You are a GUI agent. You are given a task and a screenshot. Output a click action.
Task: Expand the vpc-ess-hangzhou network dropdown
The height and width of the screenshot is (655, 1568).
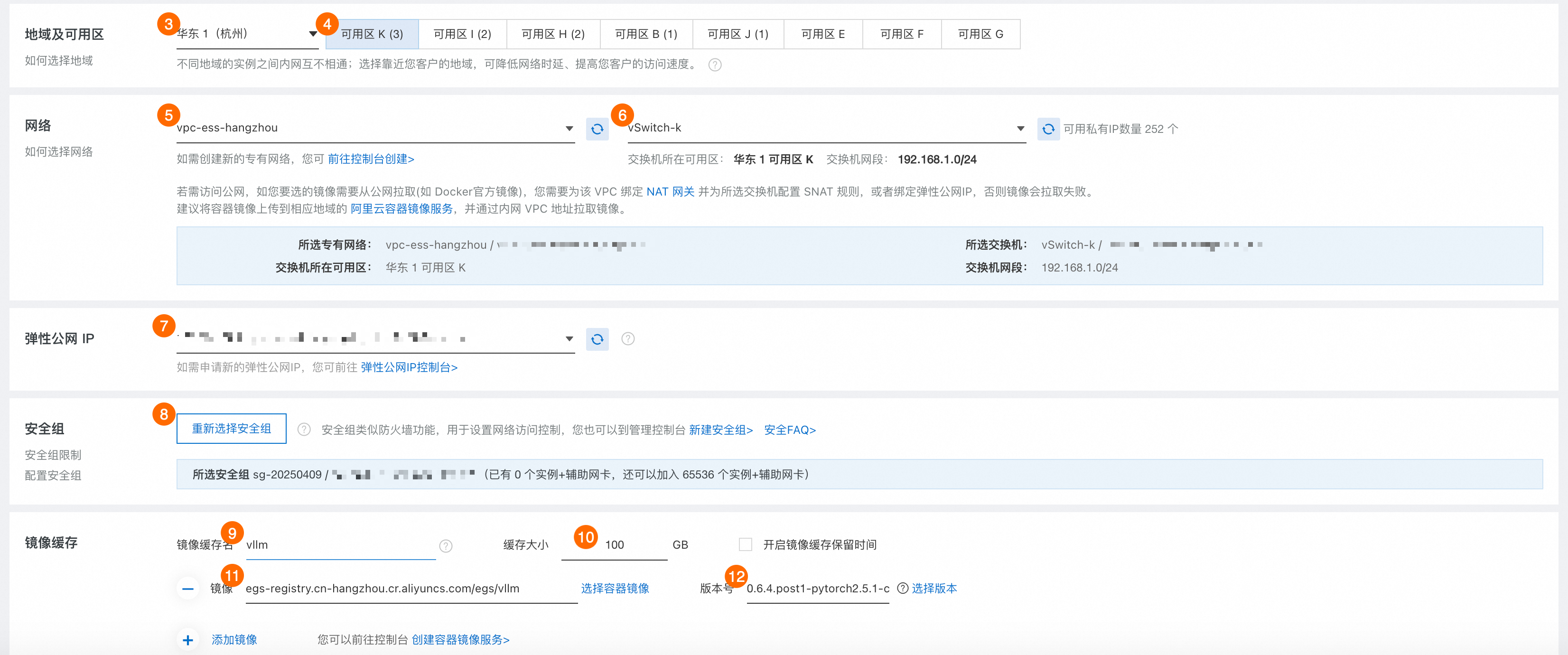[x=375, y=129]
